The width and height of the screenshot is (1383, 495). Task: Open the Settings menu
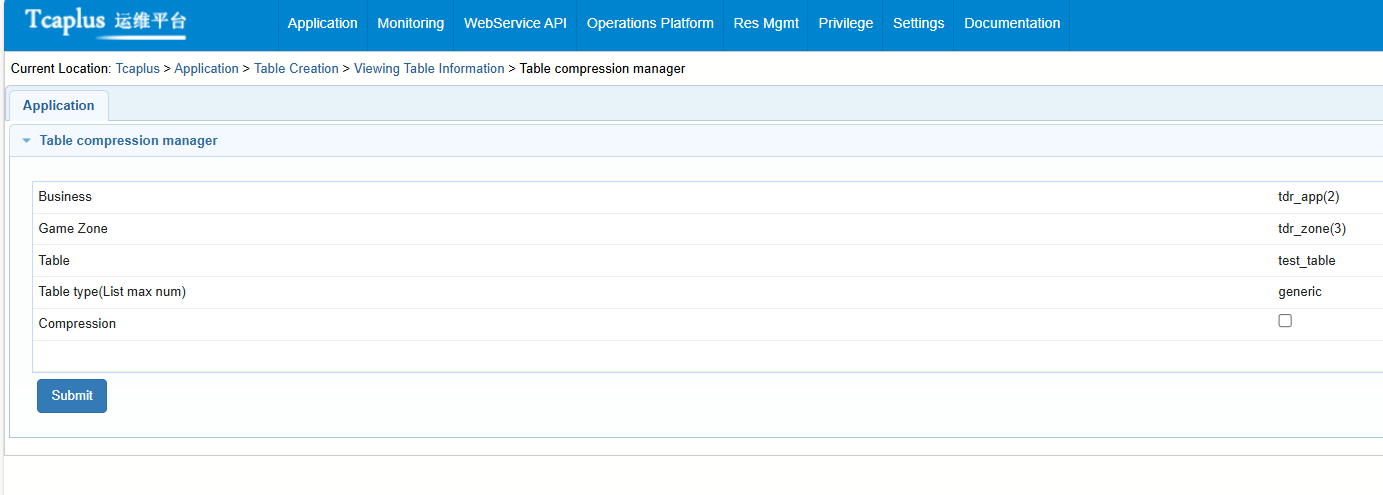tap(918, 23)
